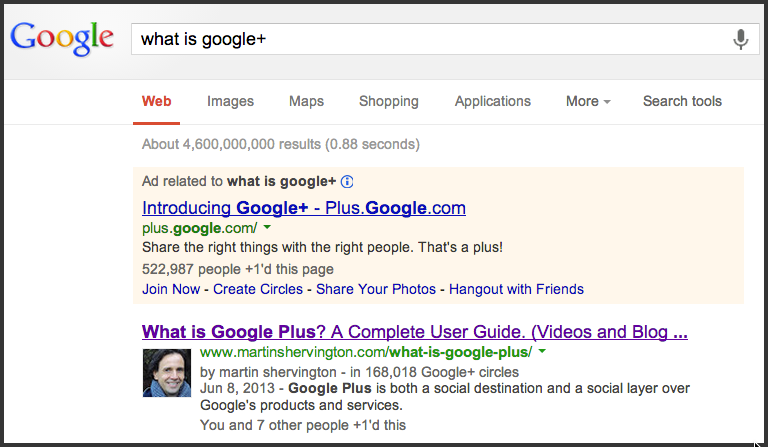Follow the Join Now sitelink
Screen dimensions: 768x447
tap(171, 289)
